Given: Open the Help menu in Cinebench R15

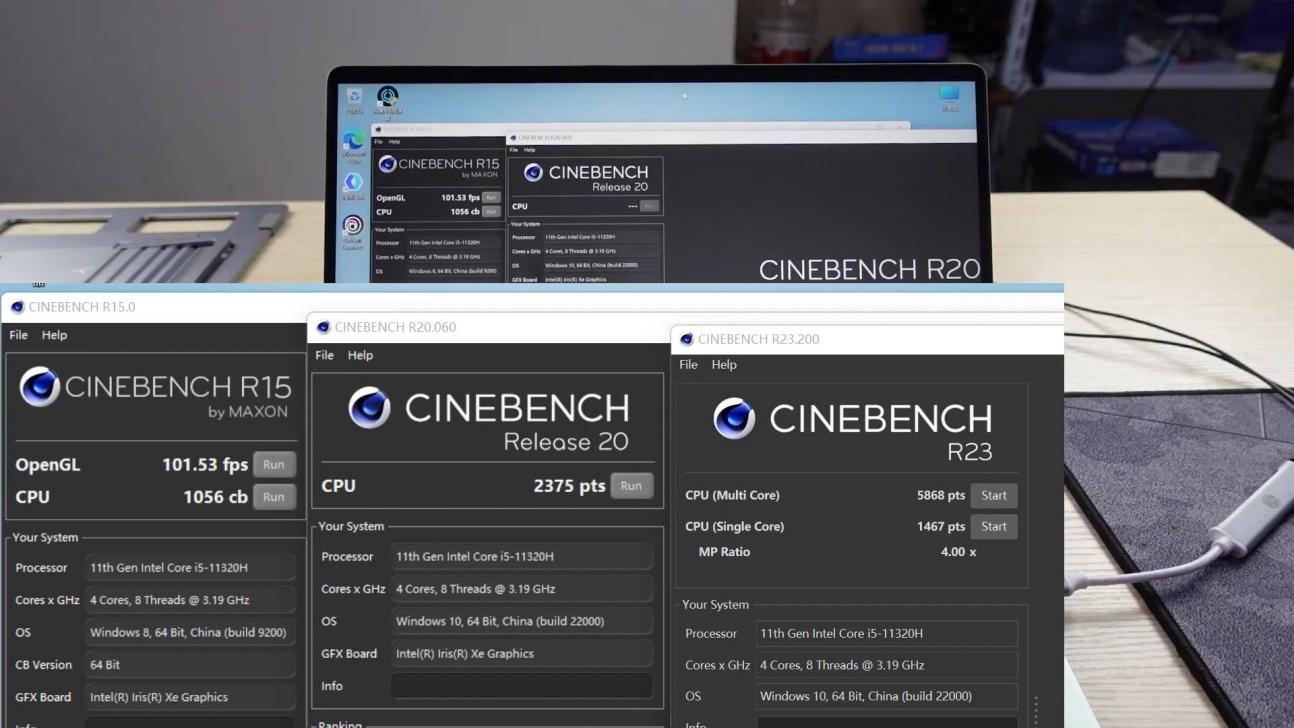Looking at the screenshot, I should pos(54,335).
